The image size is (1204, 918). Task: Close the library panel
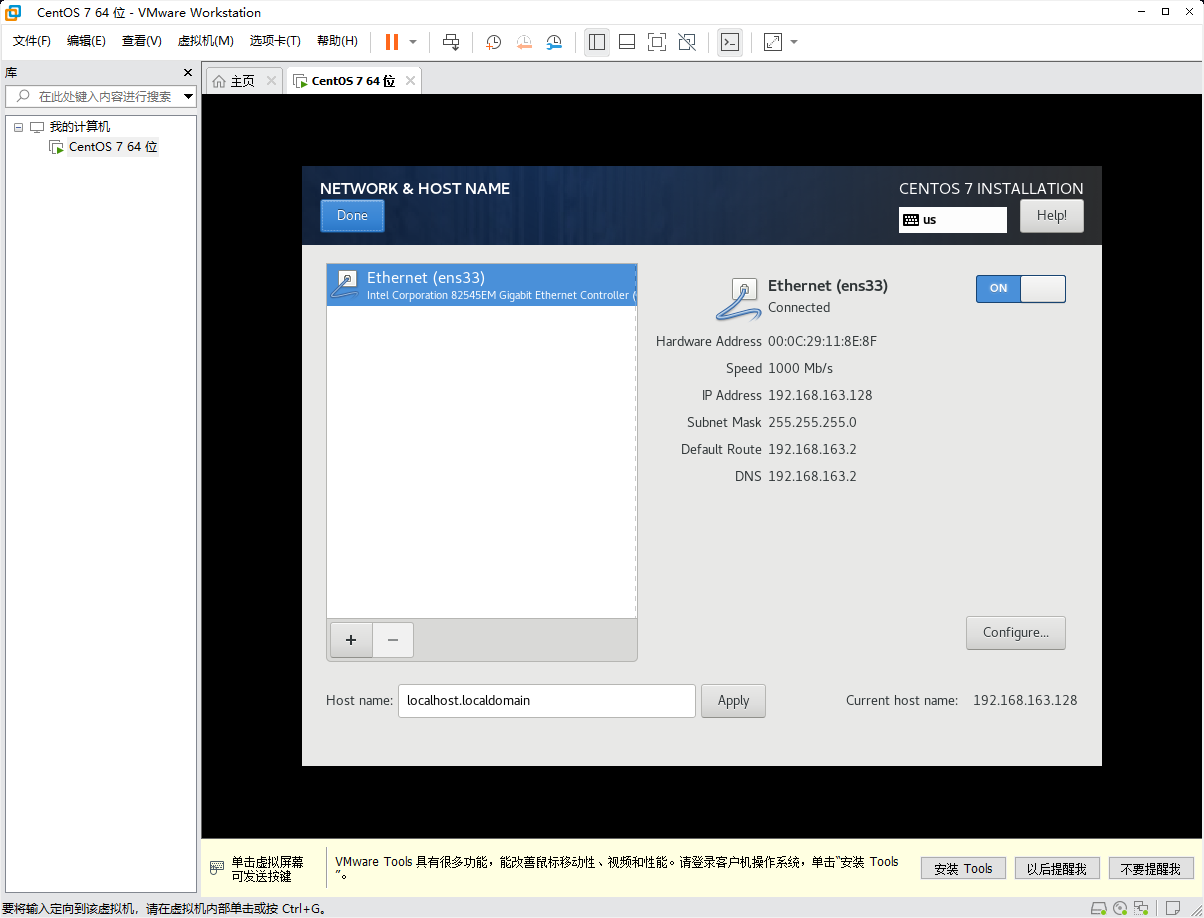coord(187,73)
